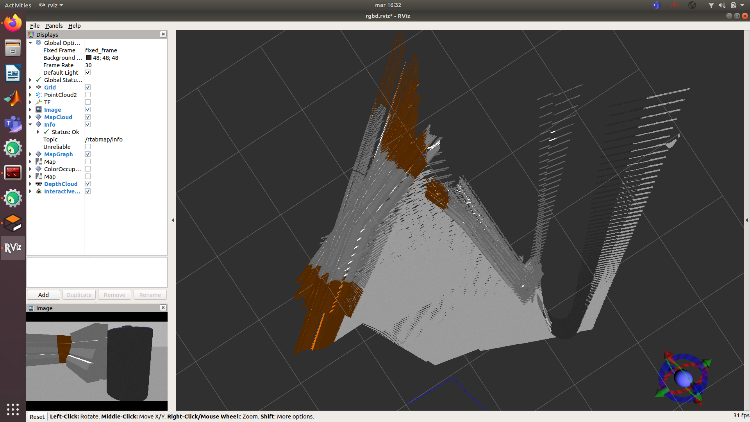
Task: Open Microsoft Teams dock icon
Action: tap(13, 123)
